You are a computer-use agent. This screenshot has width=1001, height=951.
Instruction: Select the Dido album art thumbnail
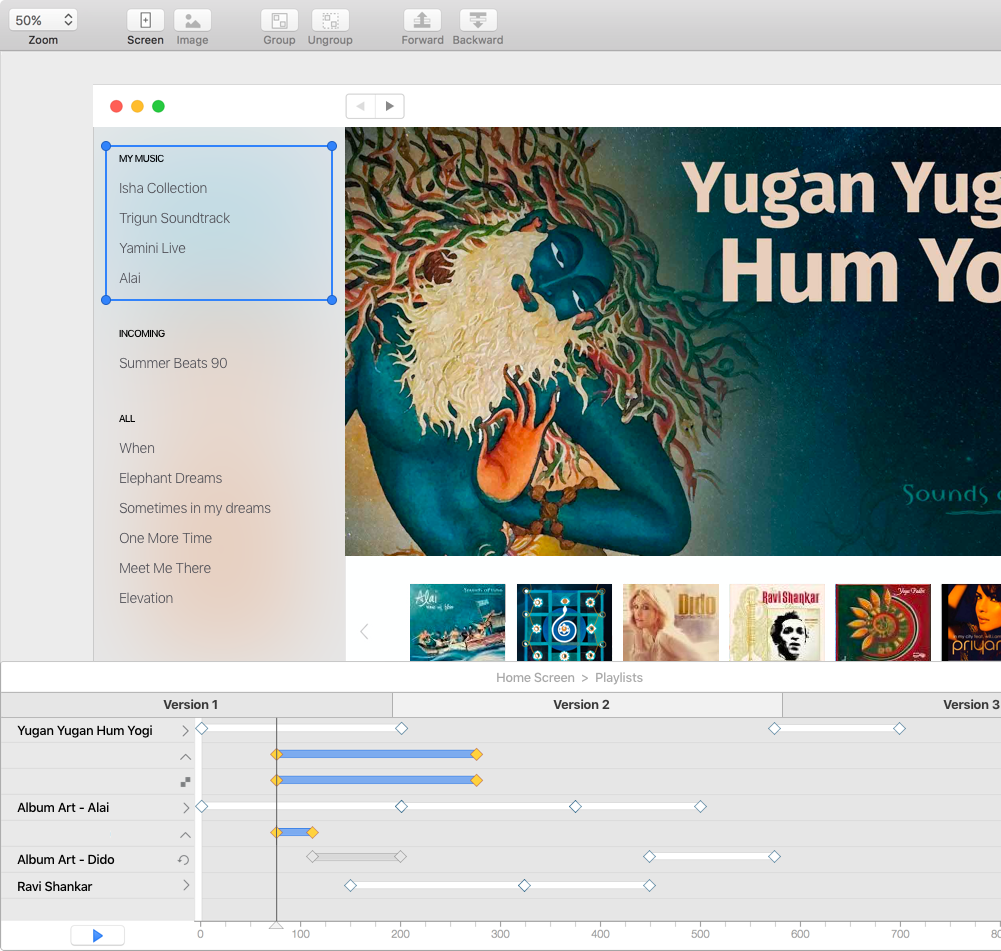[670, 622]
